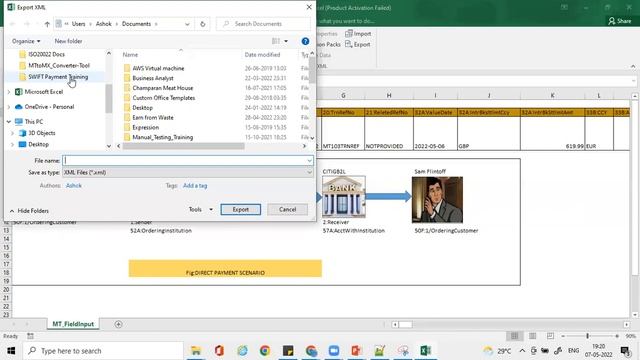This screenshot has height=360, width=640.
Task: Click the Search Documents box
Action: tap(263, 24)
